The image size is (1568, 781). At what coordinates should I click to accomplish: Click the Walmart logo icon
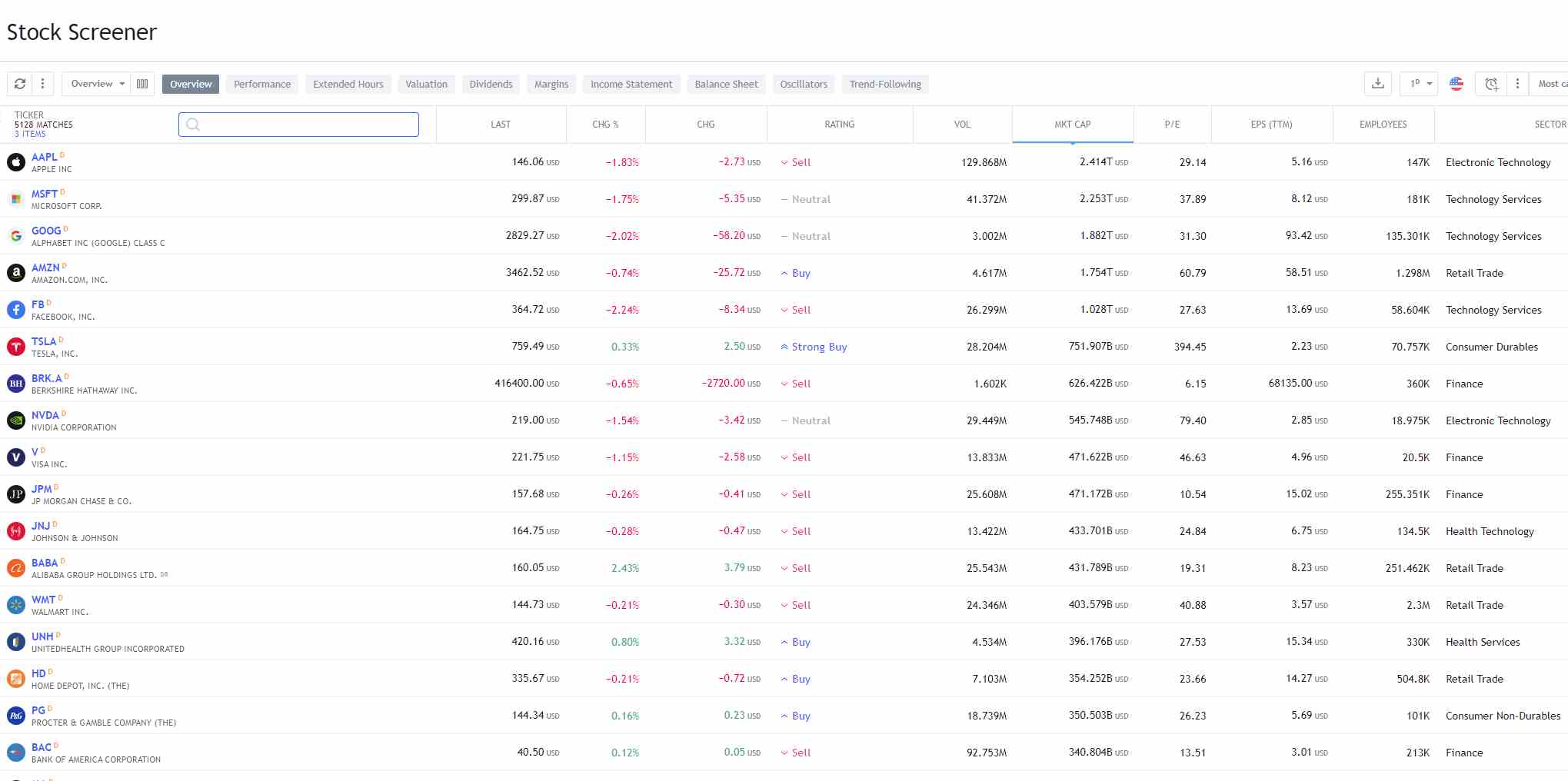(16, 605)
